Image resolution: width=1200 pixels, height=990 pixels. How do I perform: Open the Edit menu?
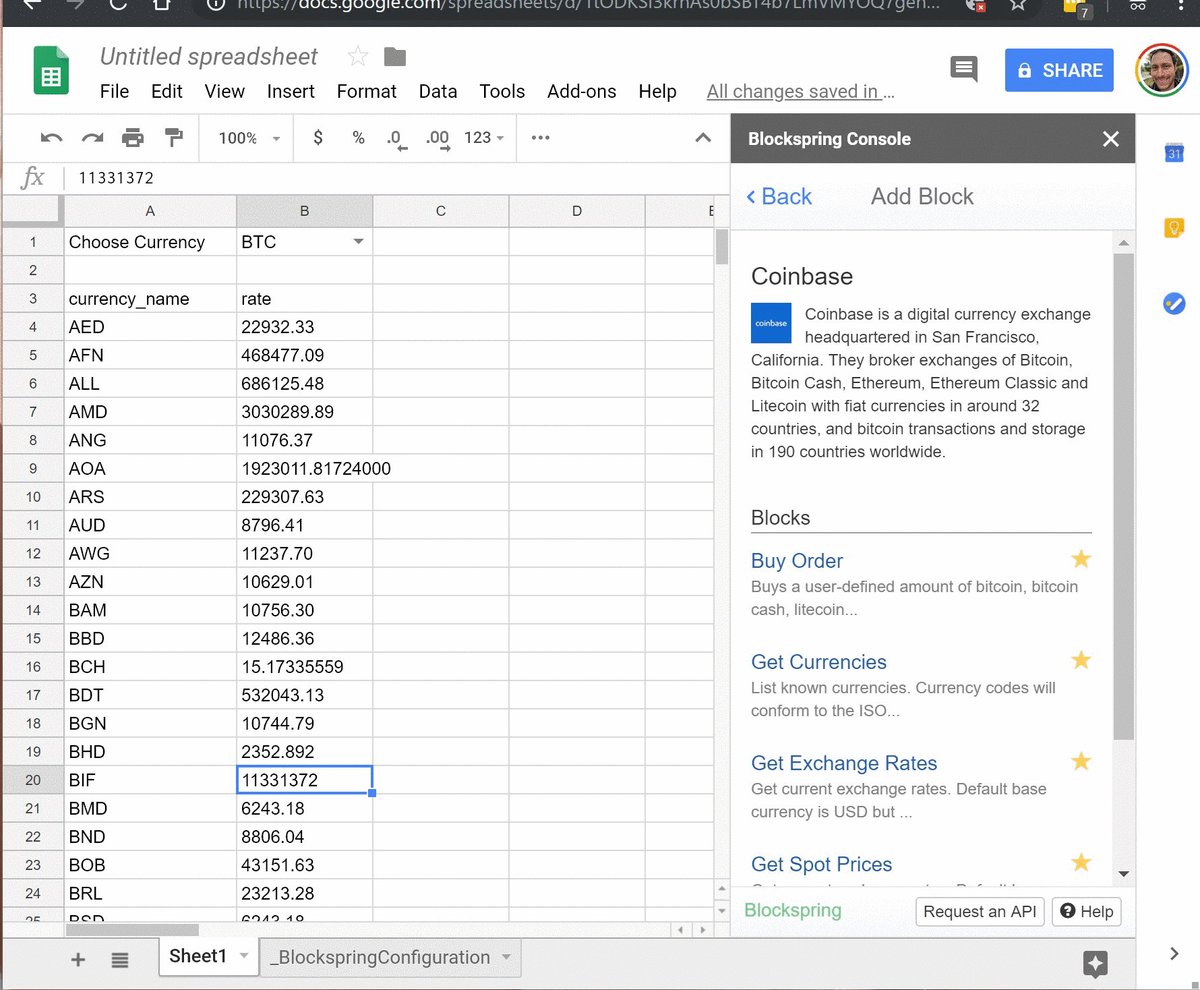tap(167, 91)
